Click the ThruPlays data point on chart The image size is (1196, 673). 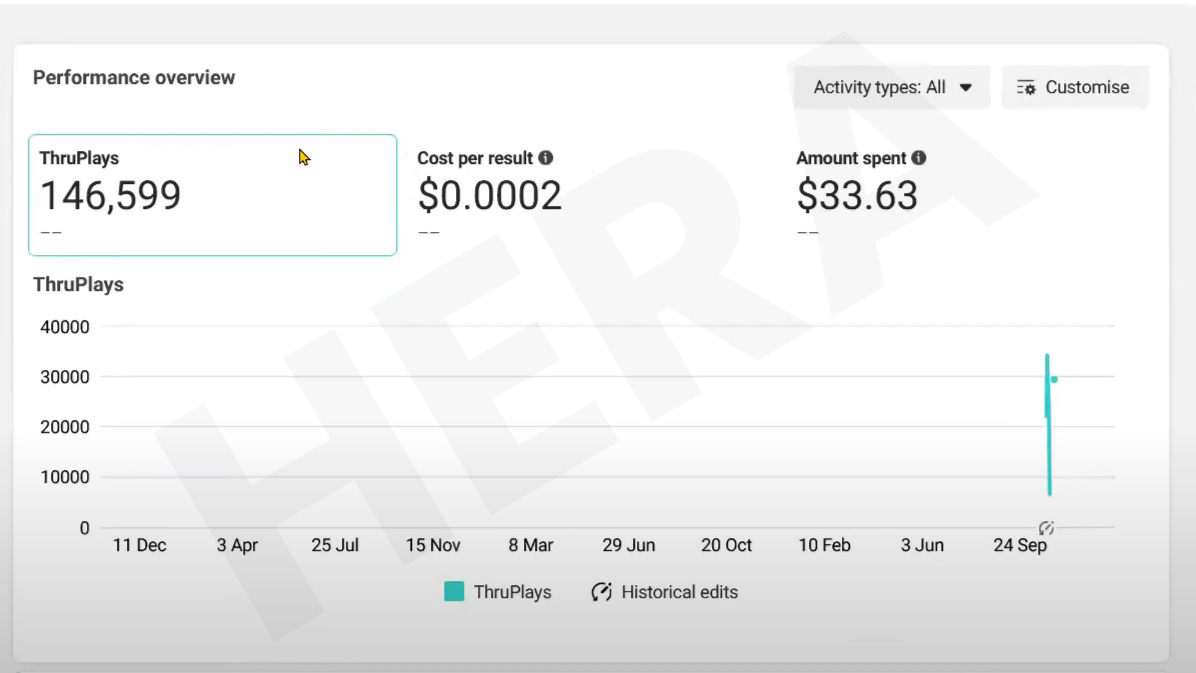pyautogui.click(x=1054, y=379)
